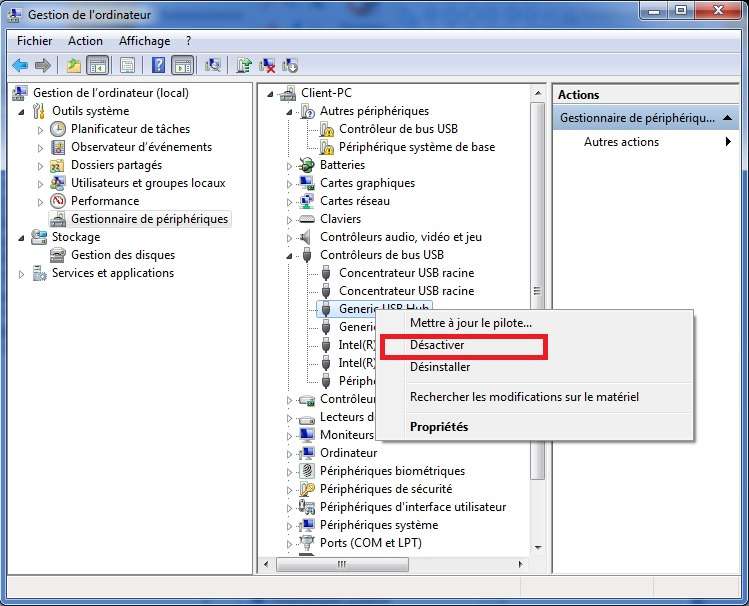This screenshot has height=606, width=749.
Task: Click horizontal scrollbar left arrow
Action: point(266,564)
